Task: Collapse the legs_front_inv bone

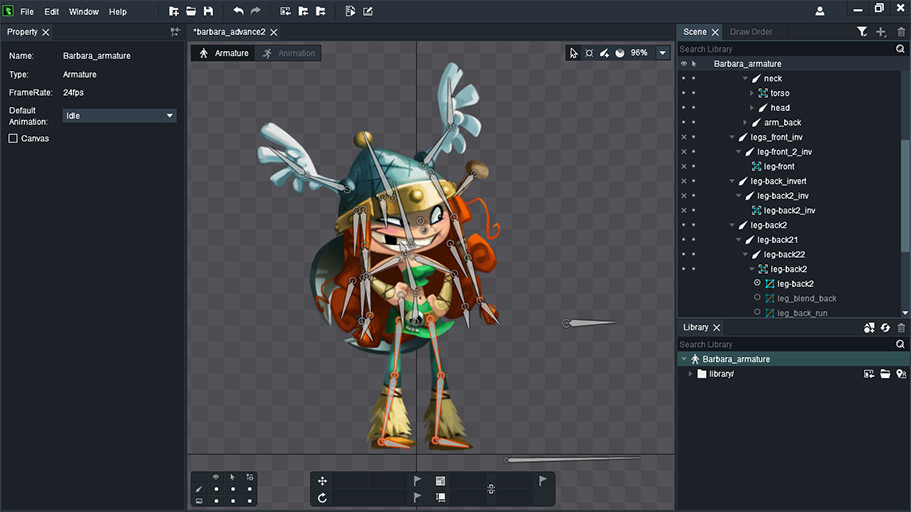Action: [732, 137]
